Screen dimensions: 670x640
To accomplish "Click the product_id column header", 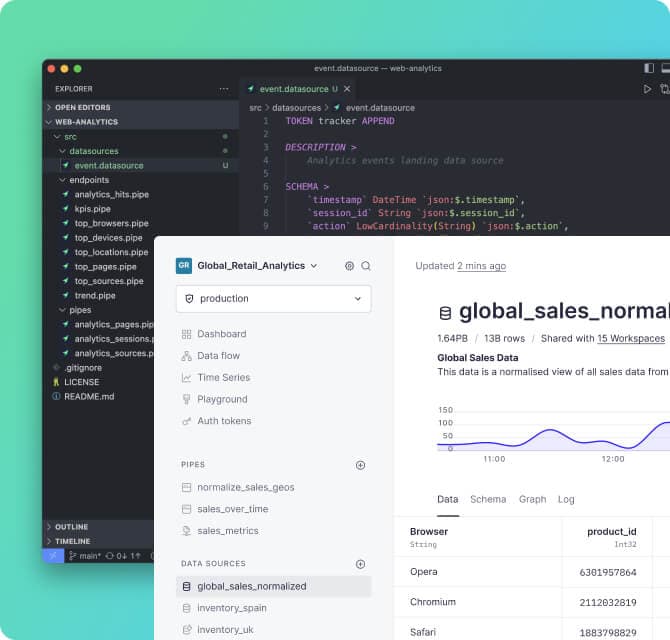I will (611, 531).
